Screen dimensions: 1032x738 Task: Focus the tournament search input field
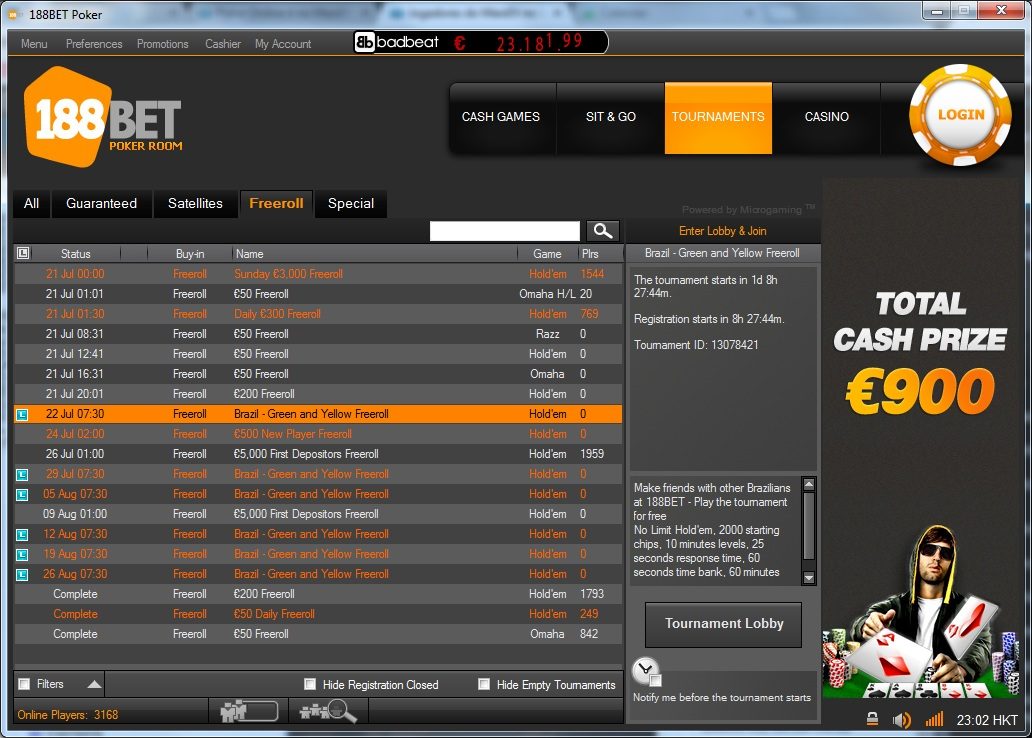tap(505, 231)
